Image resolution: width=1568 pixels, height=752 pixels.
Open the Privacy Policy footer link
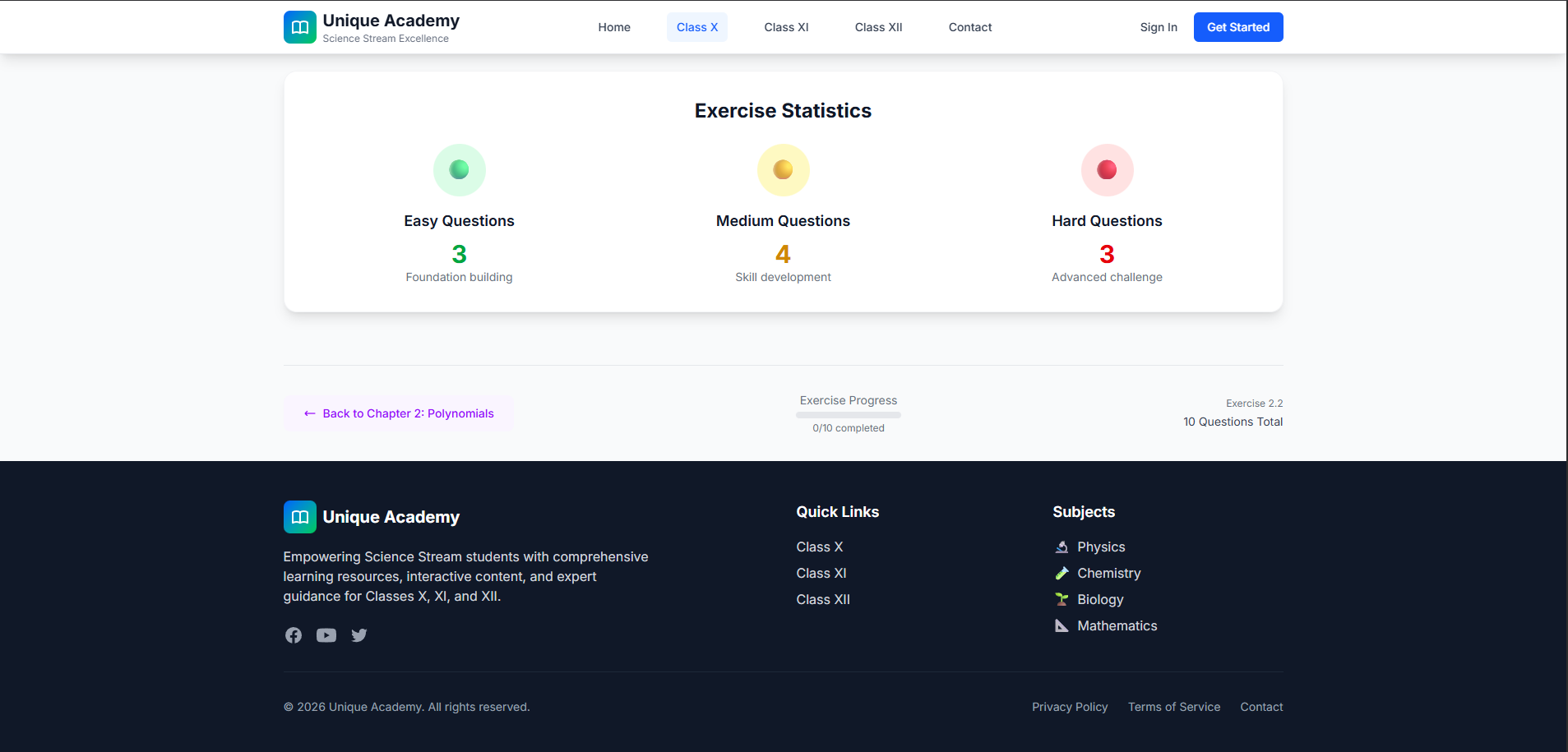pyautogui.click(x=1070, y=707)
